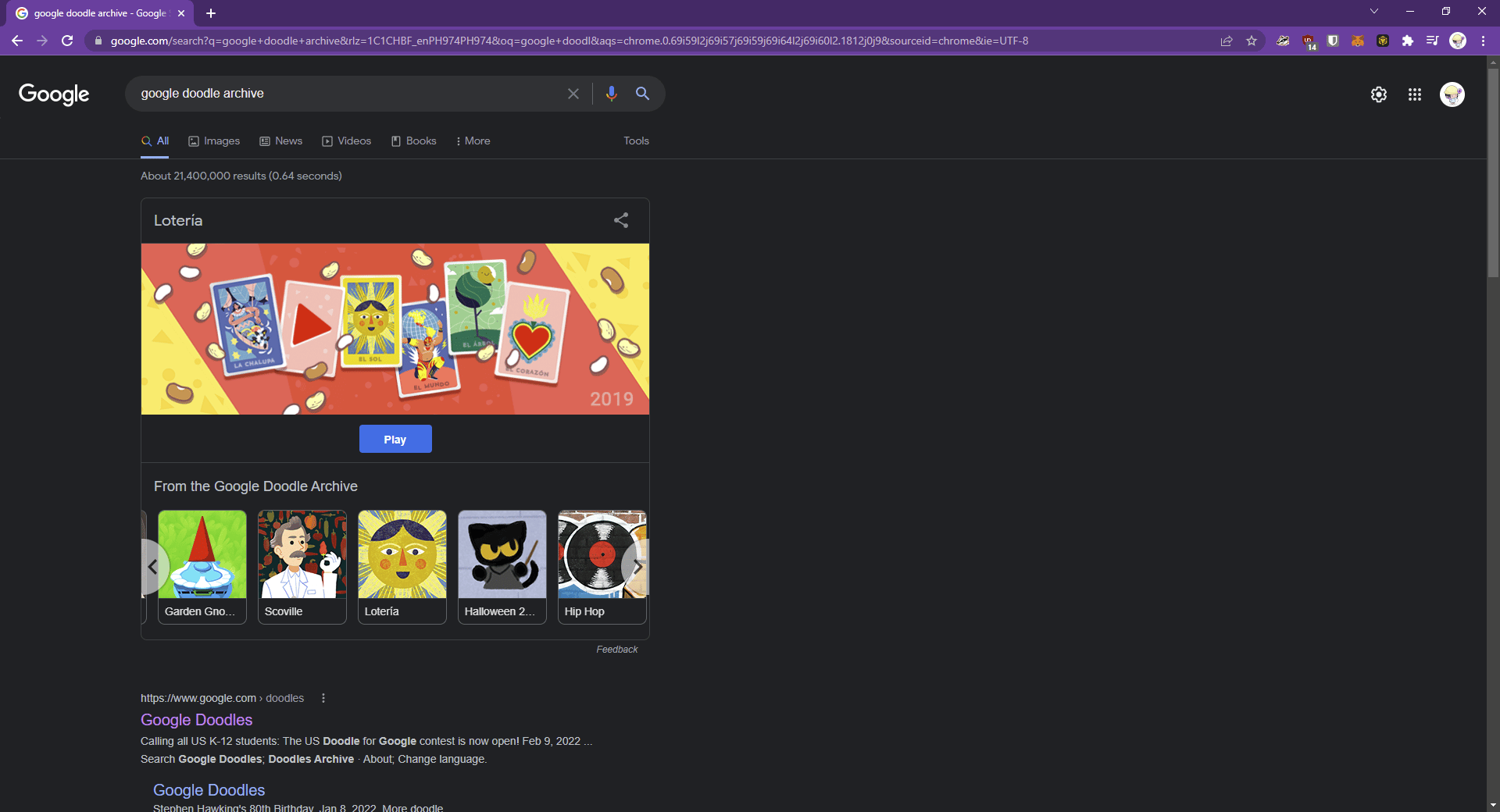This screenshot has width=1500, height=812.
Task: Open result options three-dot menu
Action: [x=323, y=698]
